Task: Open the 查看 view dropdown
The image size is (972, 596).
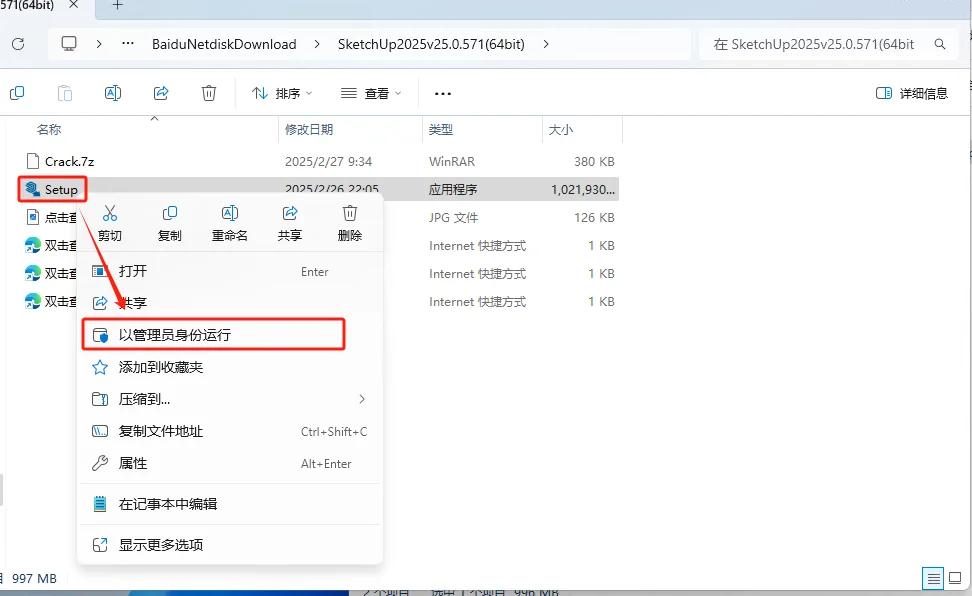Action: pos(371,94)
